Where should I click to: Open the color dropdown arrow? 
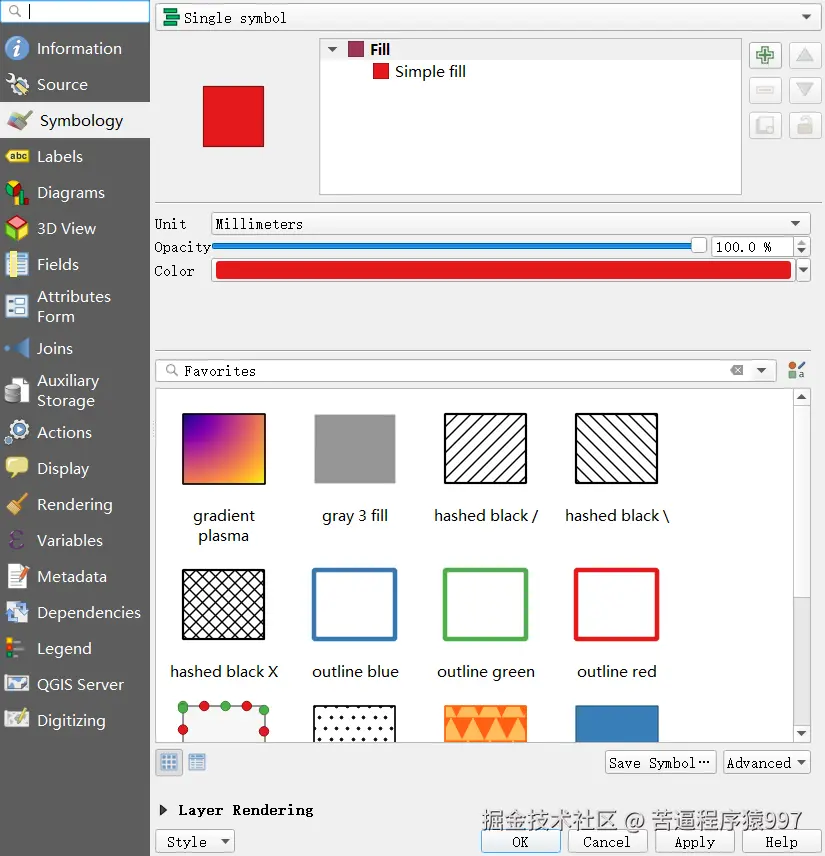coord(803,270)
